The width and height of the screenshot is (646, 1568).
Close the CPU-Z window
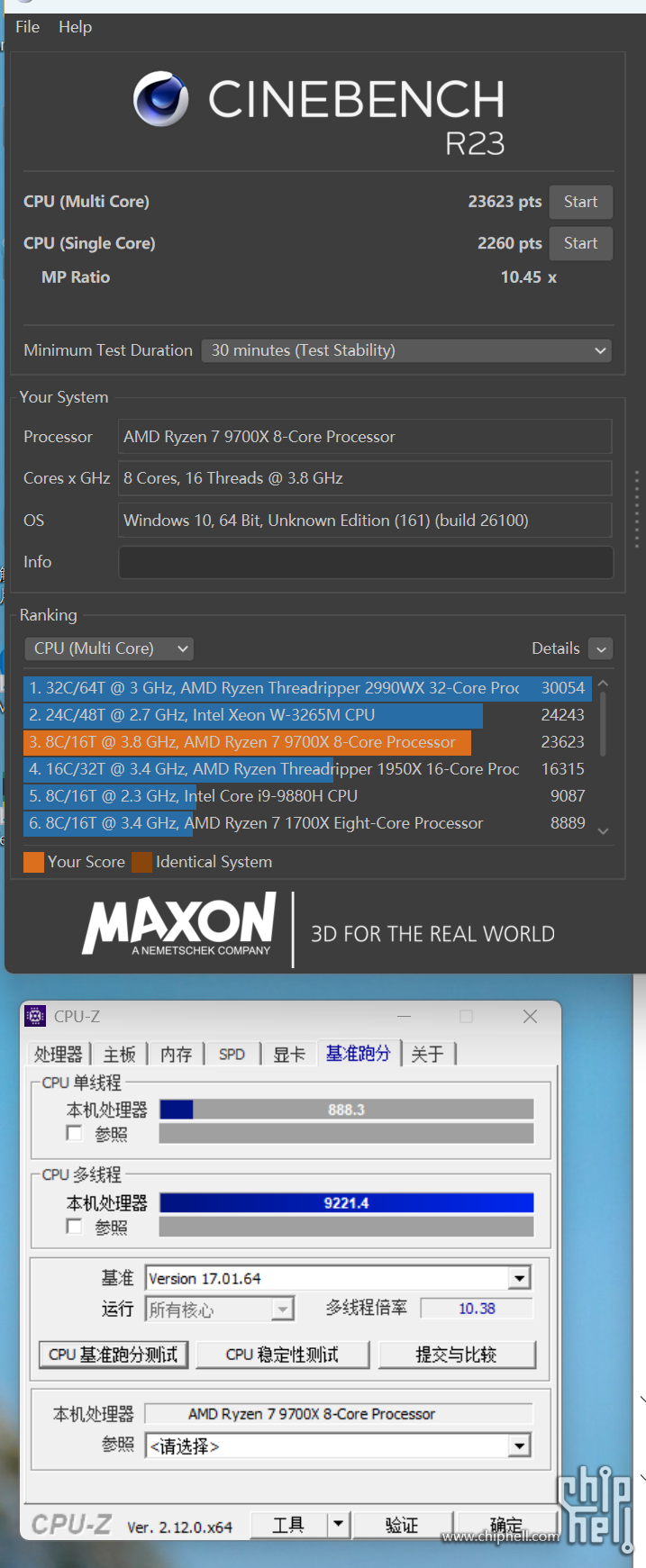coord(530,1016)
